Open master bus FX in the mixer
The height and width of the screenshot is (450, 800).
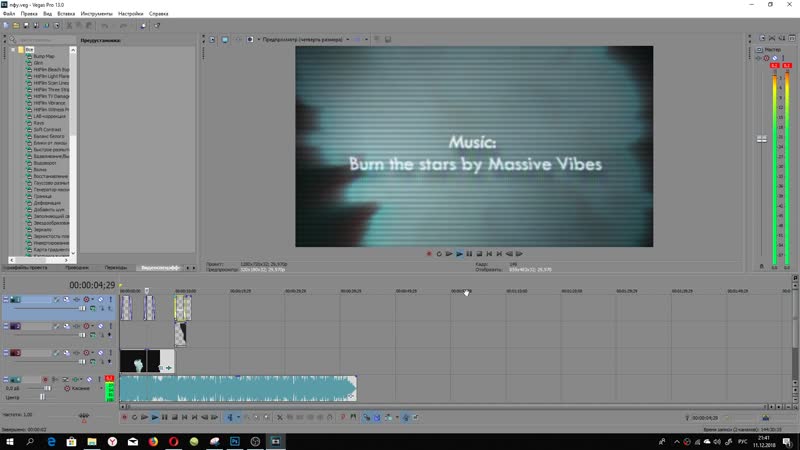pyautogui.click(x=759, y=58)
